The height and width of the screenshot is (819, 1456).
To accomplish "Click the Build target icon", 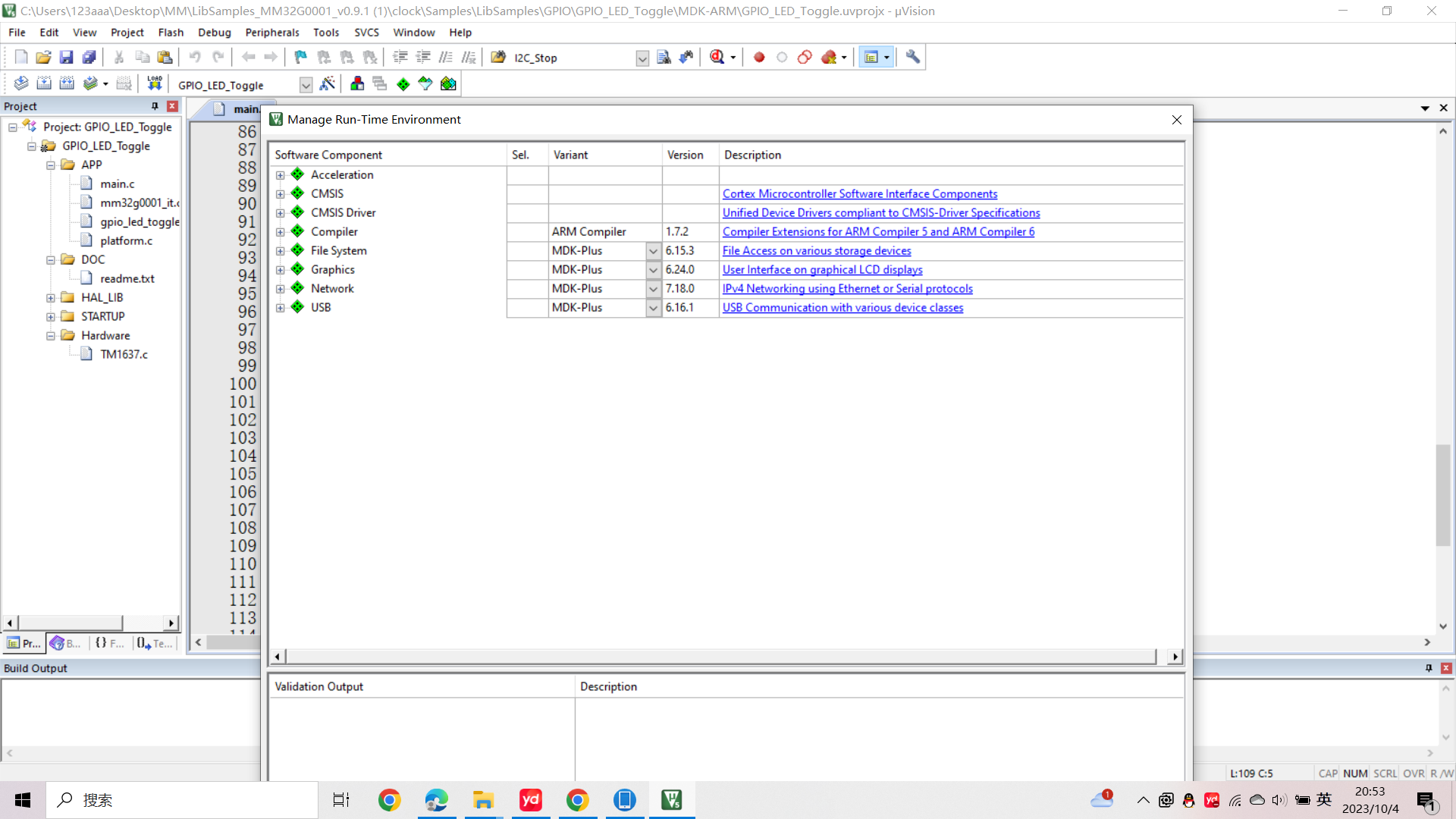I will click(x=44, y=83).
